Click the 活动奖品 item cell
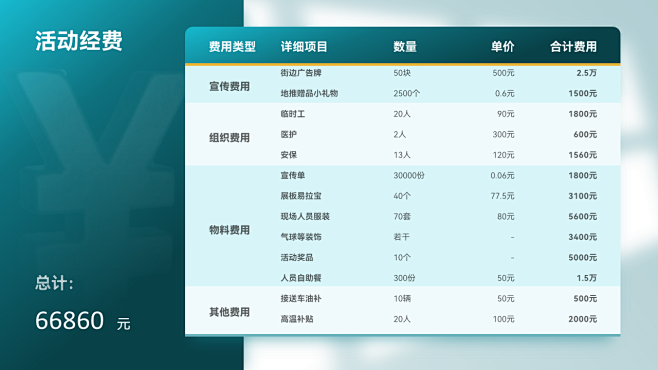658x370 pixels. click(x=297, y=258)
